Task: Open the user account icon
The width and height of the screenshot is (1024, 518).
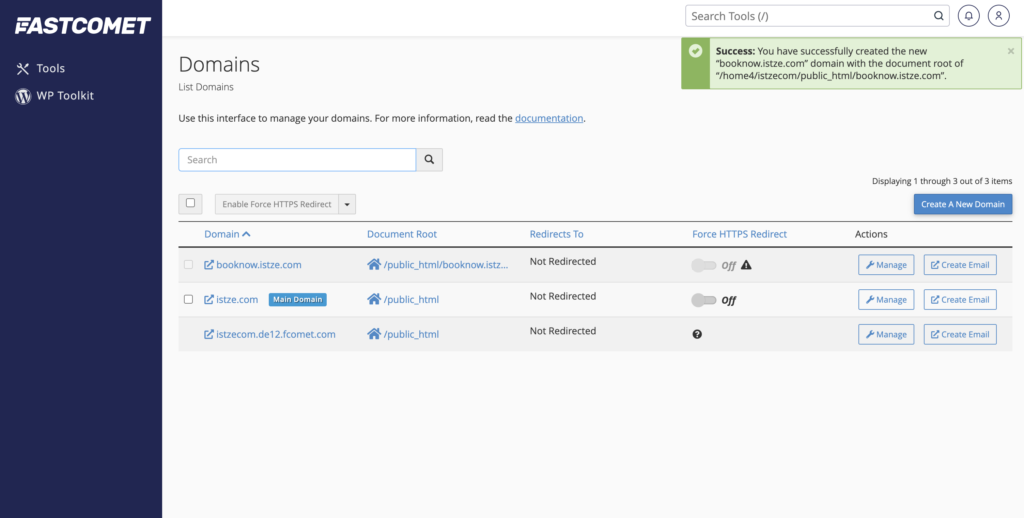Action: pyautogui.click(x=998, y=16)
